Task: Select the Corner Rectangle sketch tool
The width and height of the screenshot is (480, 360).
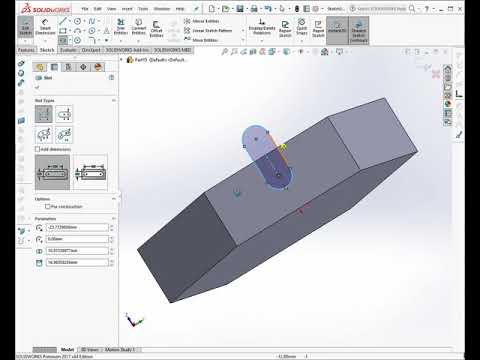Action: [63, 31]
